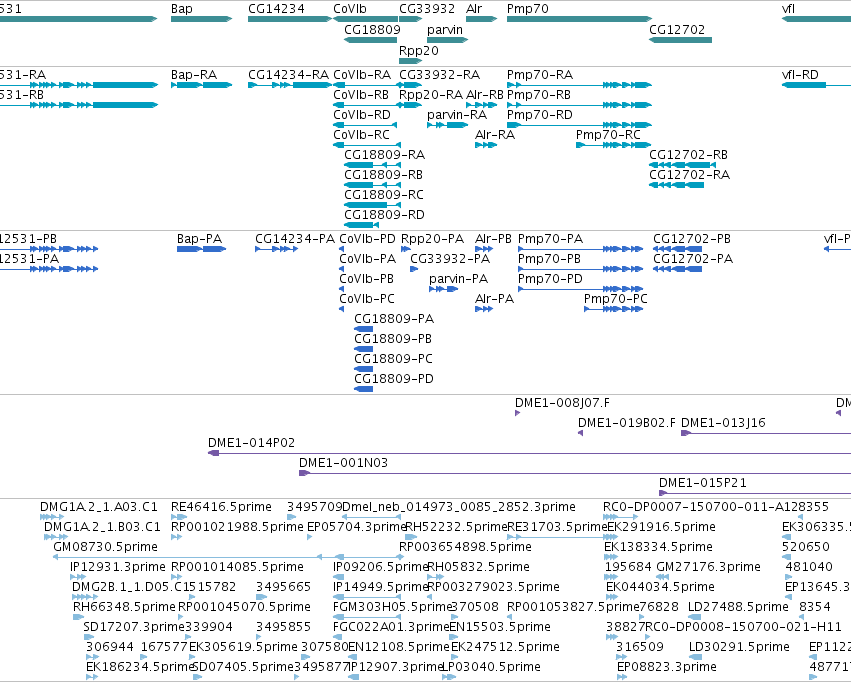851x682 pixels.
Task: Click the parvin-PA protein label
Action: pos(459,279)
